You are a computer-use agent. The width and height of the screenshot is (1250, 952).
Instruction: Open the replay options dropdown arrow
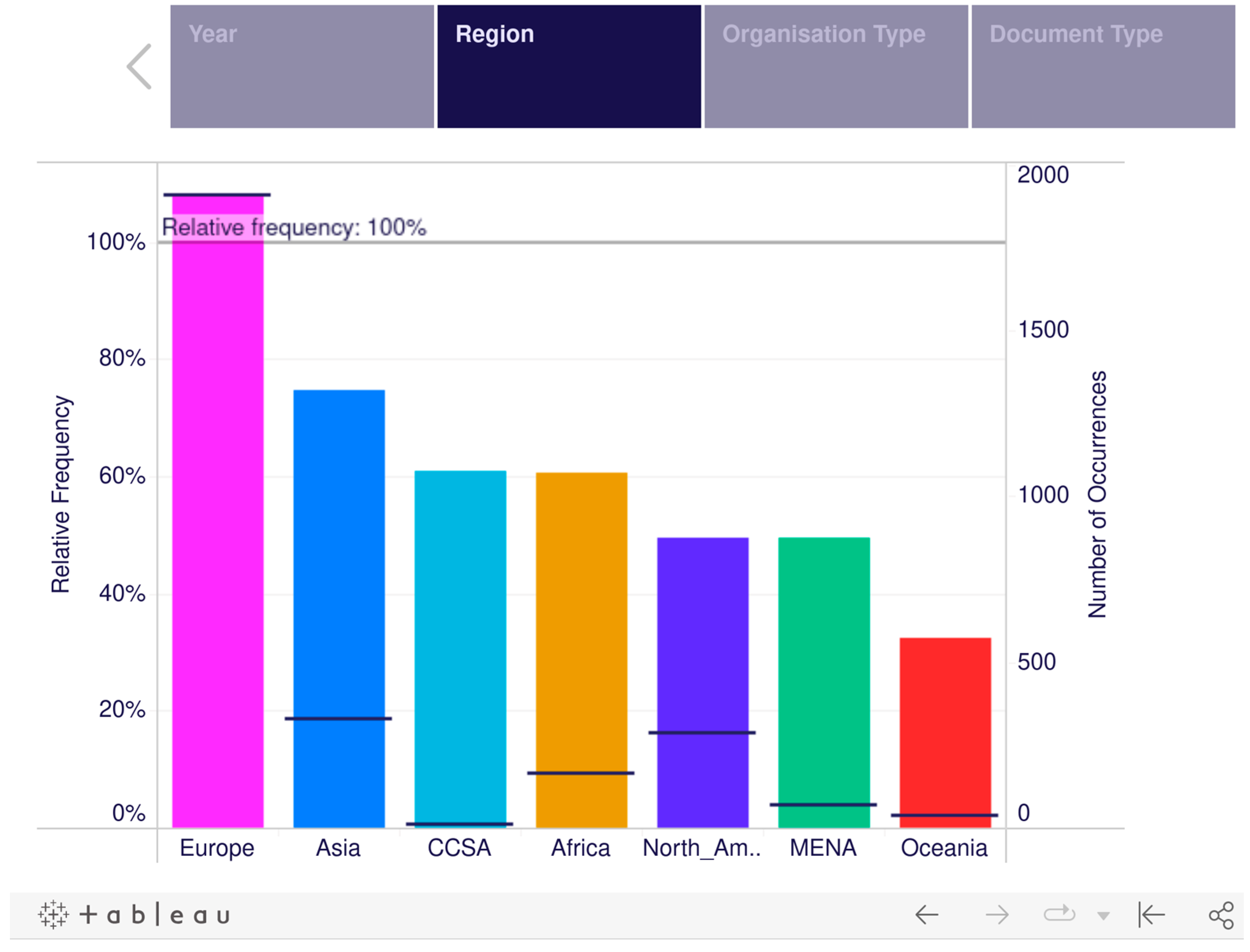[1103, 915]
